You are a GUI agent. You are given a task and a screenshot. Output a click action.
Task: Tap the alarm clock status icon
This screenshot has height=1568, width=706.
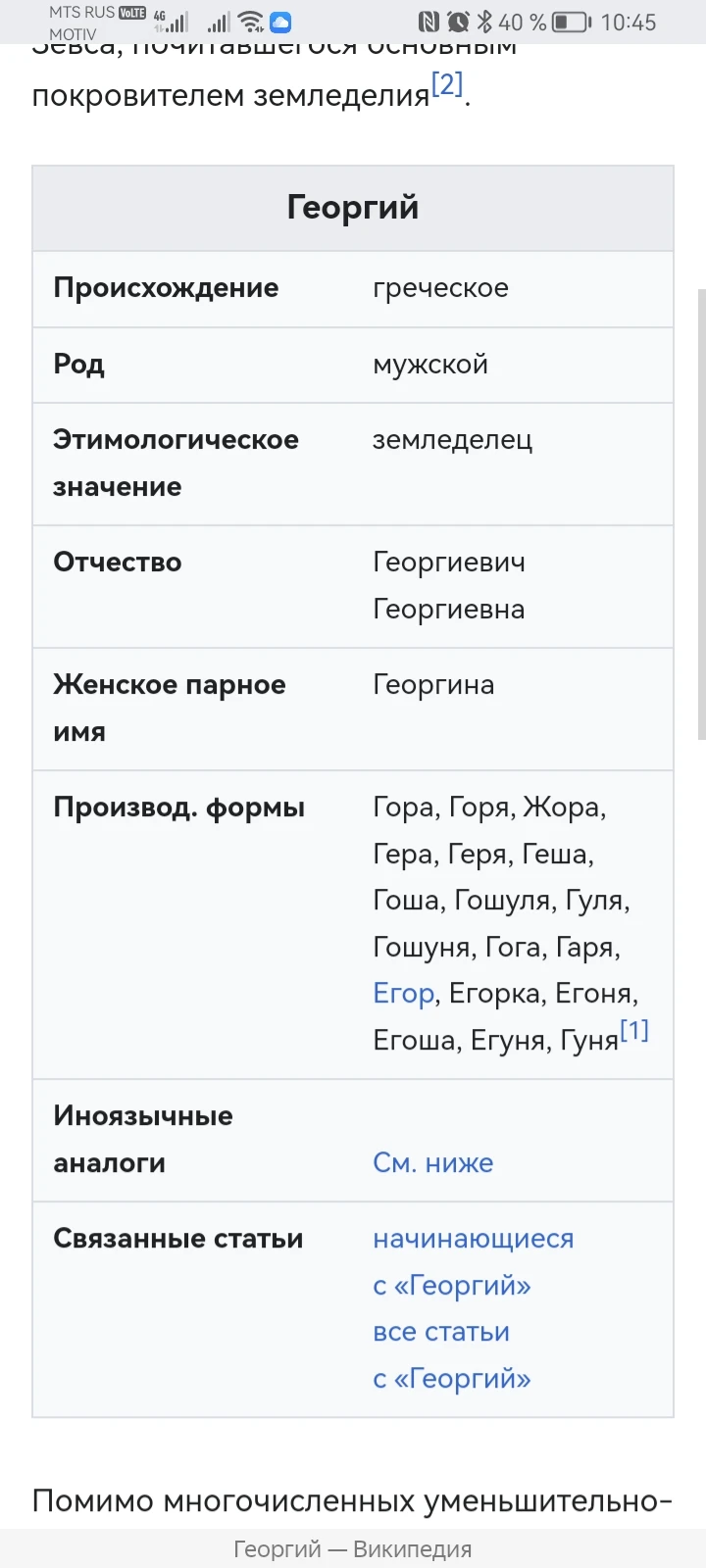pyautogui.click(x=458, y=22)
